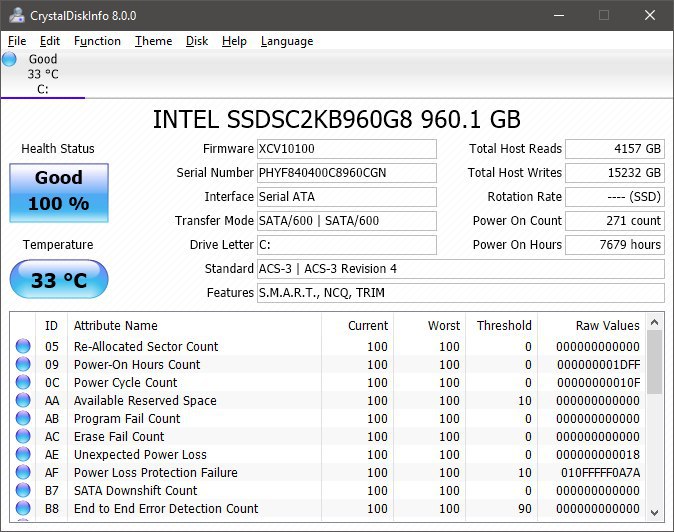The height and width of the screenshot is (532, 674).
Task: Click Rotation Rate value ---- (SSD)
Action: (x=615, y=197)
